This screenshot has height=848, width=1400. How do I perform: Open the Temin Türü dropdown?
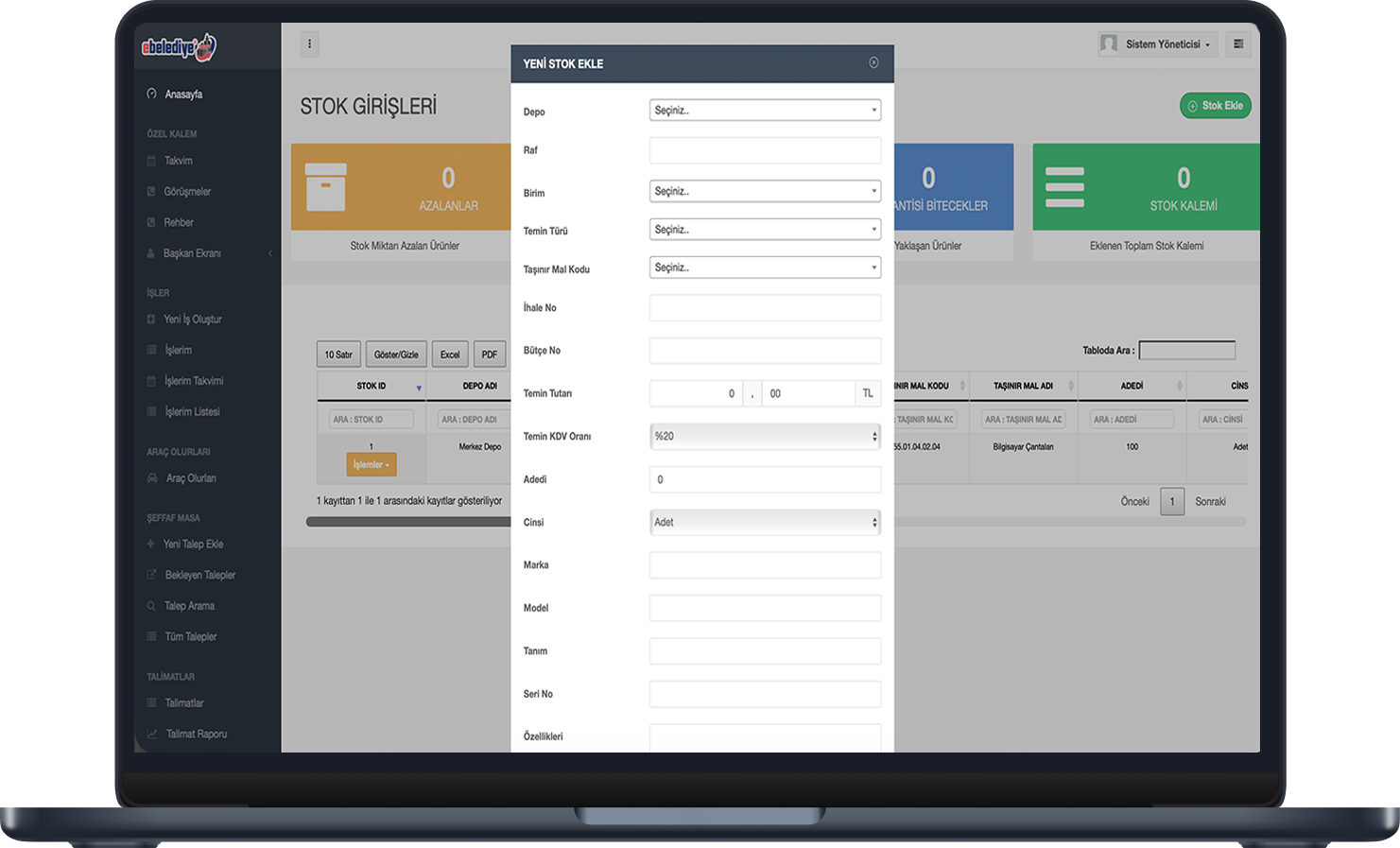coord(765,230)
